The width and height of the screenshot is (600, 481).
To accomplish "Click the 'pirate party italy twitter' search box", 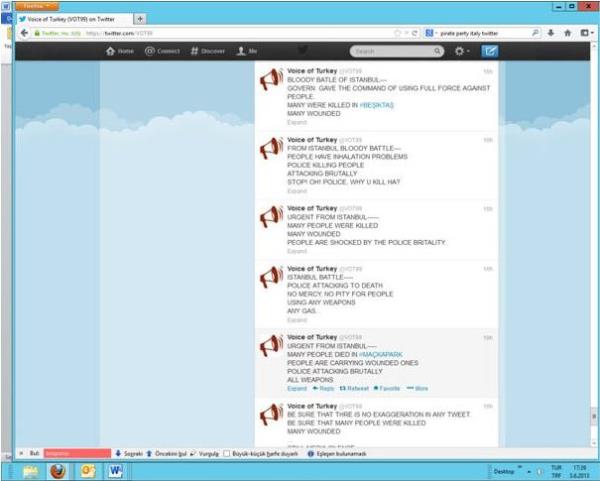I will click(x=484, y=33).
